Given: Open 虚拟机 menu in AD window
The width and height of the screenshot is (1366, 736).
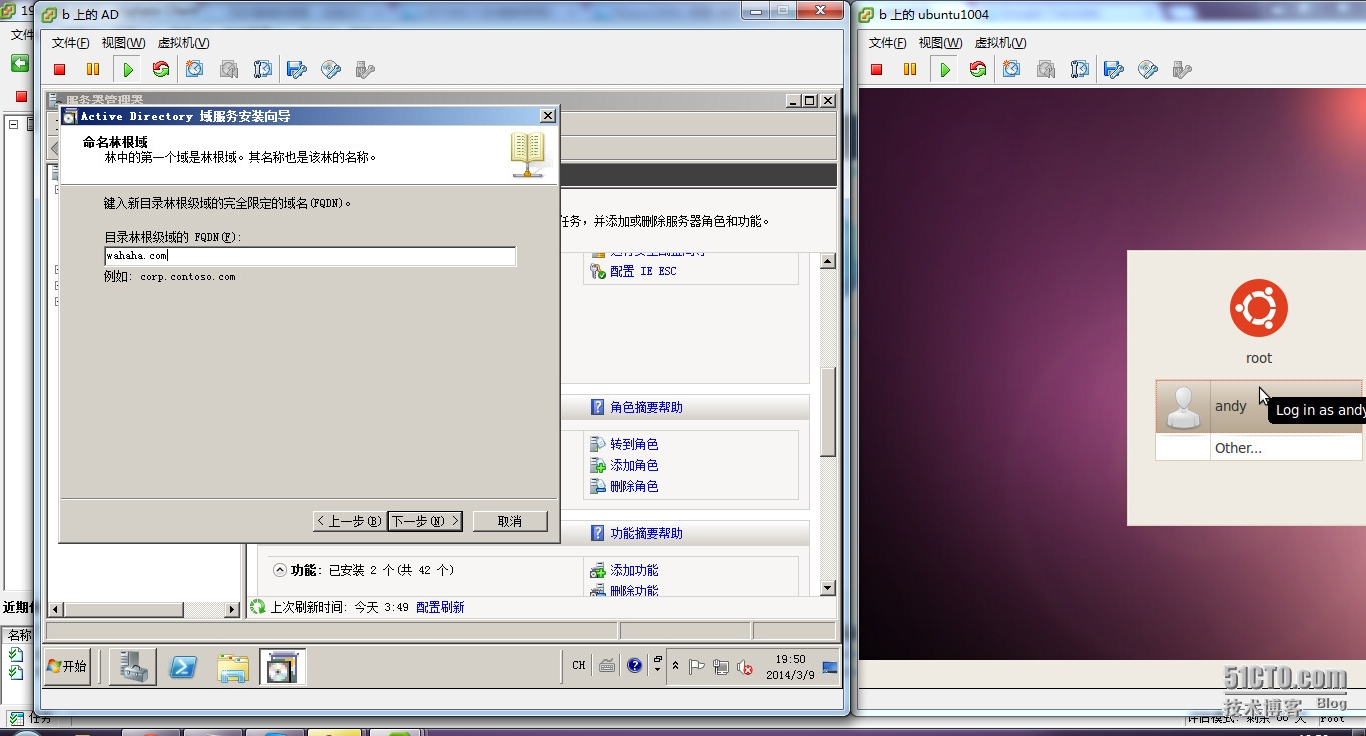Looking at the screenshot, I should [x=184, y=43].
